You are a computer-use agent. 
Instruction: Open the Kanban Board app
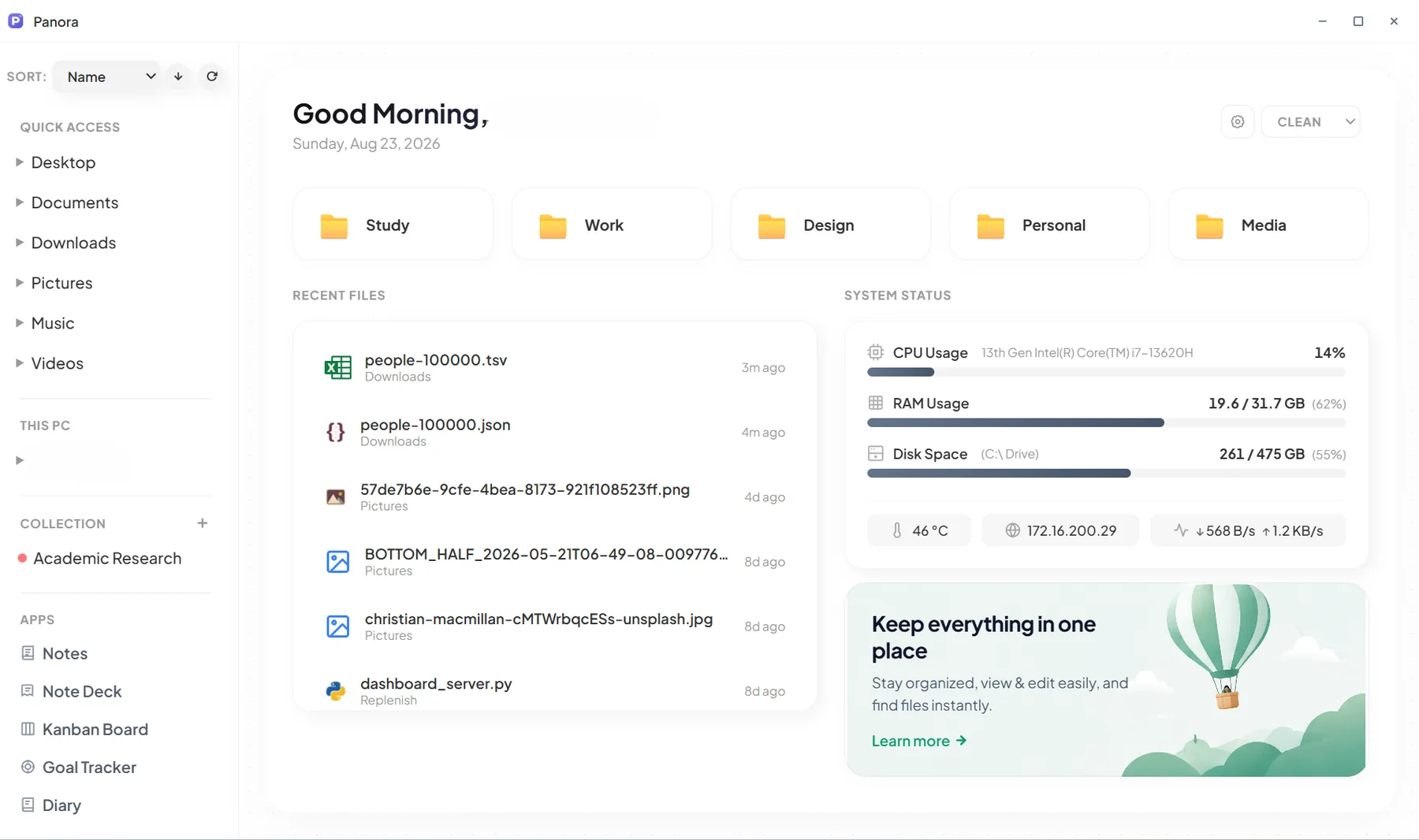tap(84, 729)
